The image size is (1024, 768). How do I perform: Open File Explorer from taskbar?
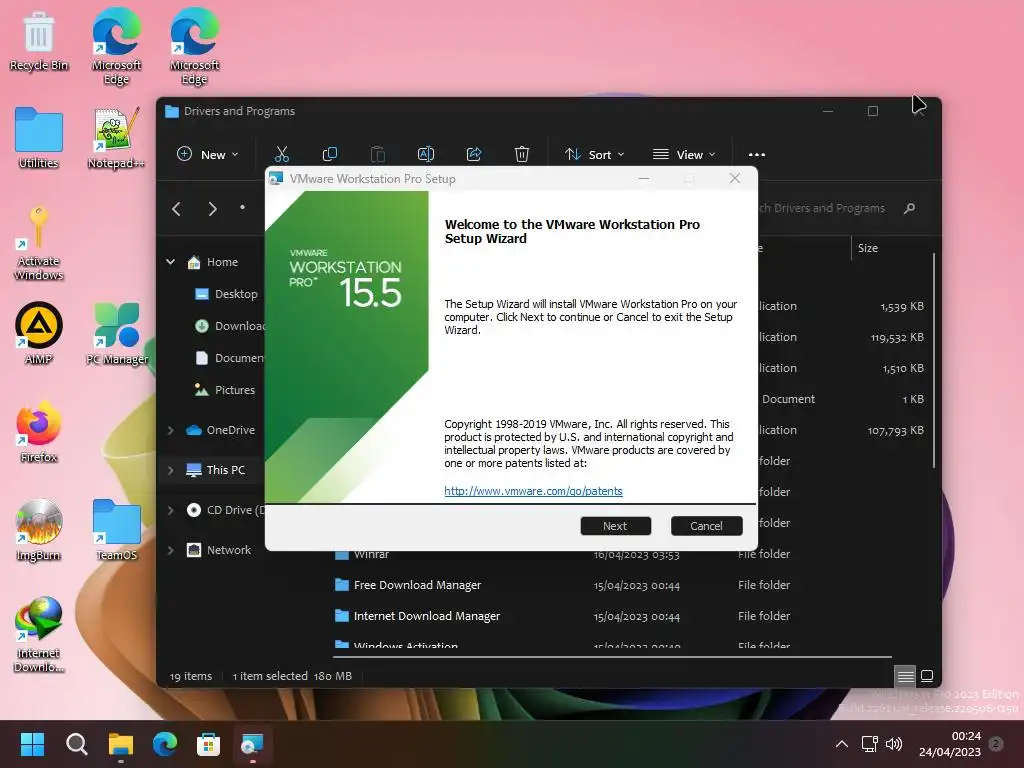[x=120, y=744]
